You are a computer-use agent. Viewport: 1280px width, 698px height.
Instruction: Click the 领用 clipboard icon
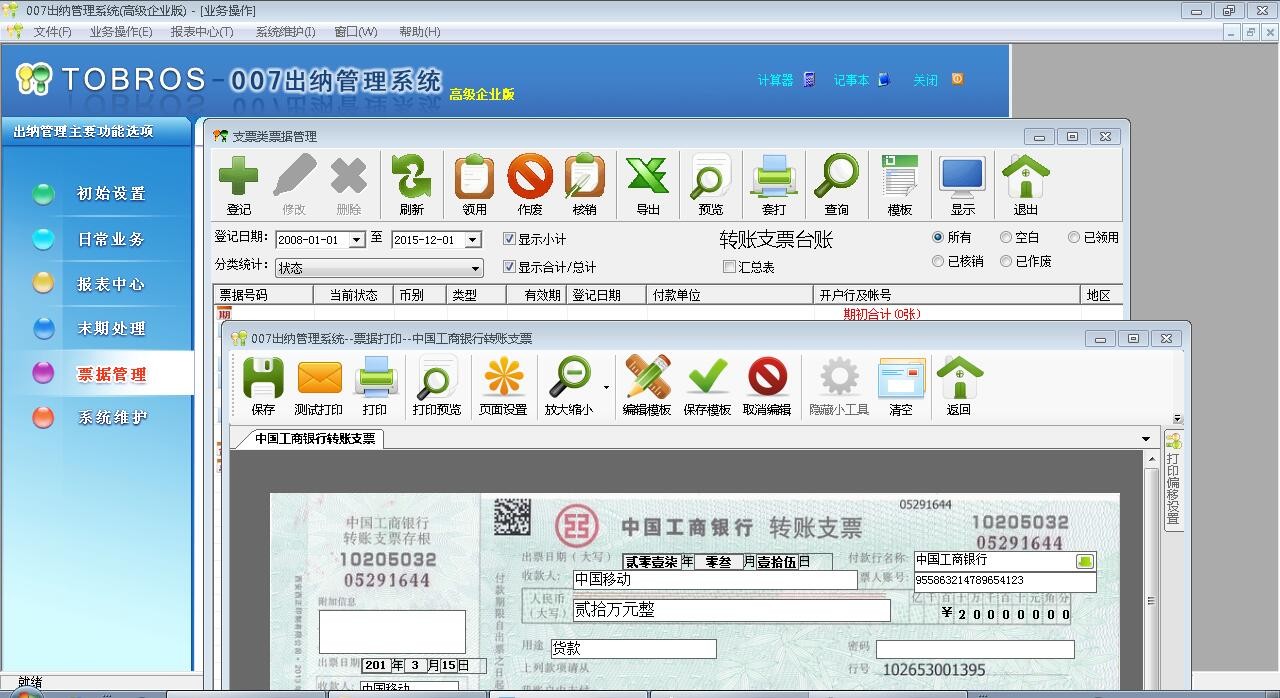[x=474, y=177]
